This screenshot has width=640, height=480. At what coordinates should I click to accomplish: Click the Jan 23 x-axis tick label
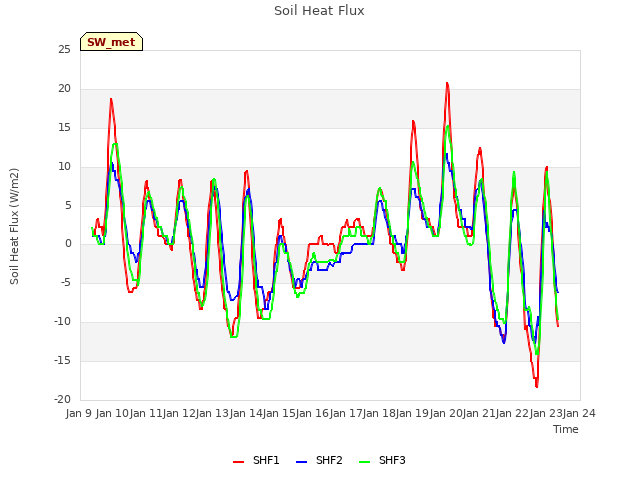[x=547, y=413]
